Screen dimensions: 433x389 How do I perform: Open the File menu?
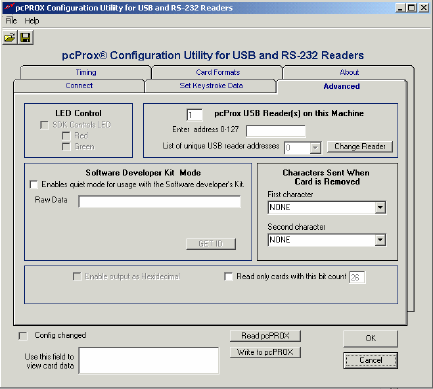pyautogui.click(x=11, y=21)
